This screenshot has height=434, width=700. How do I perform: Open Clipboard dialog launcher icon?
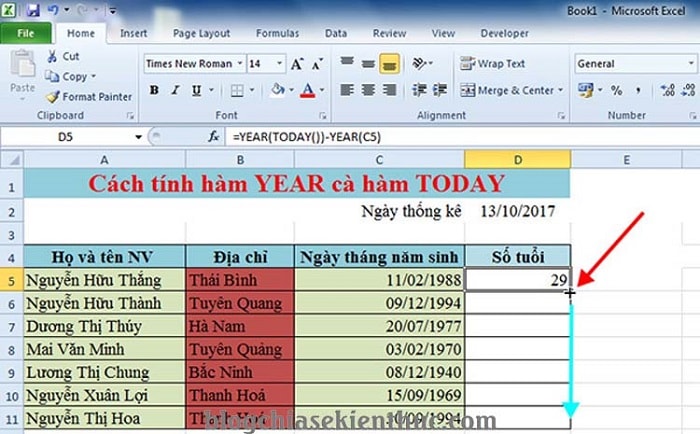[130, 116]
